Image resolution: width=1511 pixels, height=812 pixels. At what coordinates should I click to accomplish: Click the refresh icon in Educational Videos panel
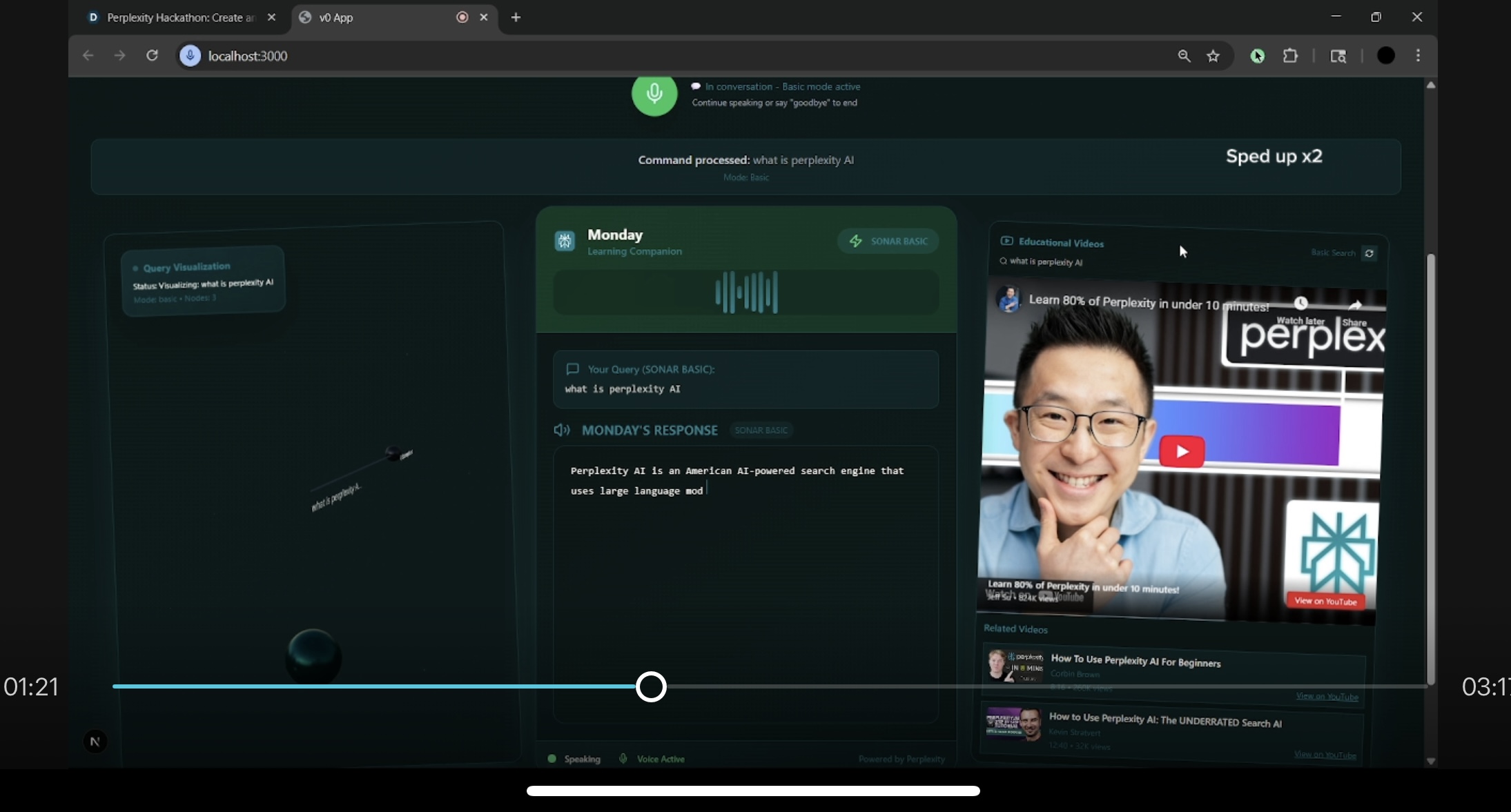coord(1369,253)
